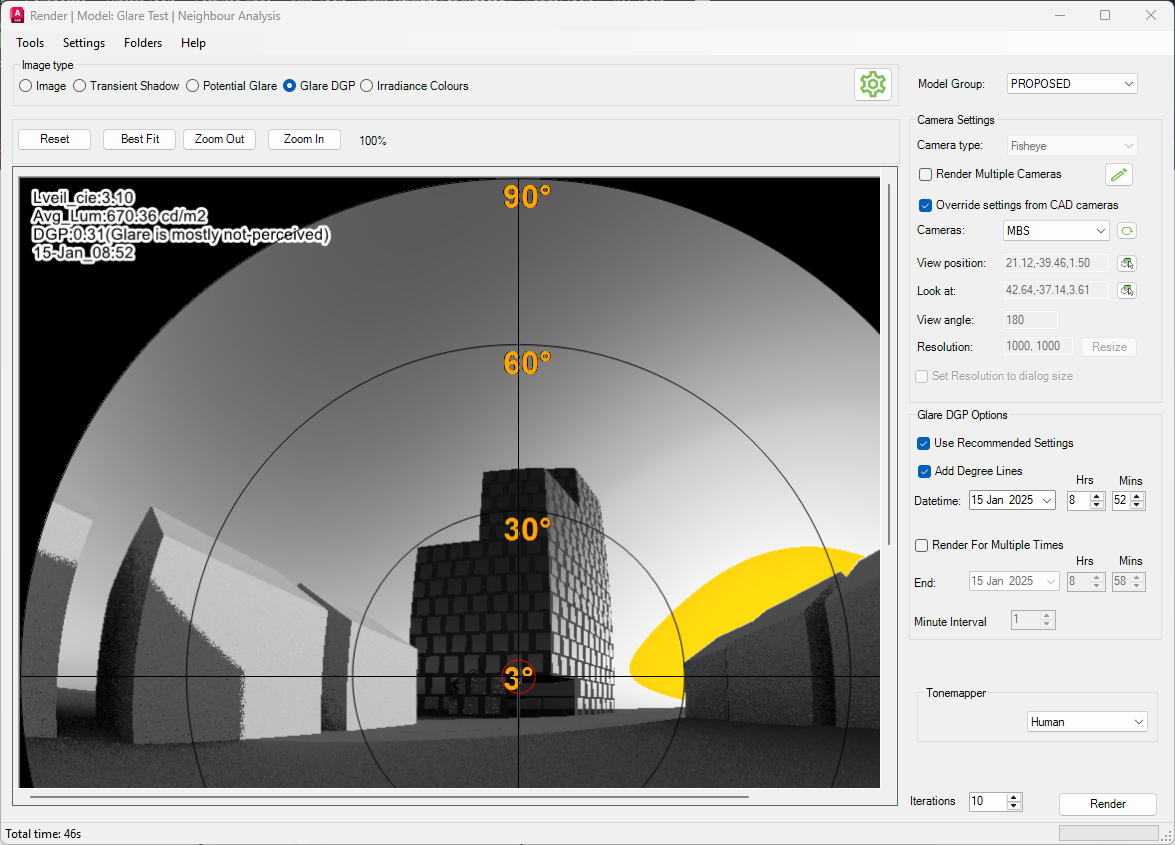Click the 'Total time: 46s' status text
1175x845 pixels.
[x=43, y=834]
